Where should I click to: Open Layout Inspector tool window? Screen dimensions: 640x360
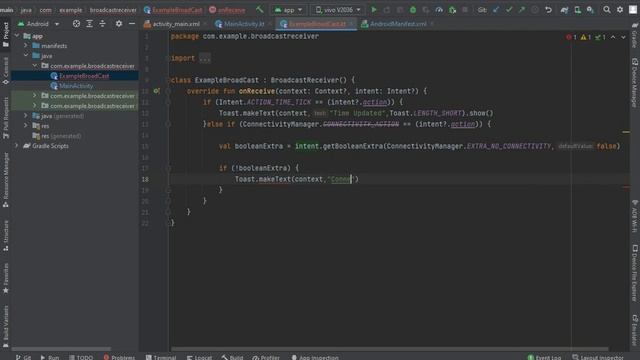pyautogui.click(x=598, y=357)
